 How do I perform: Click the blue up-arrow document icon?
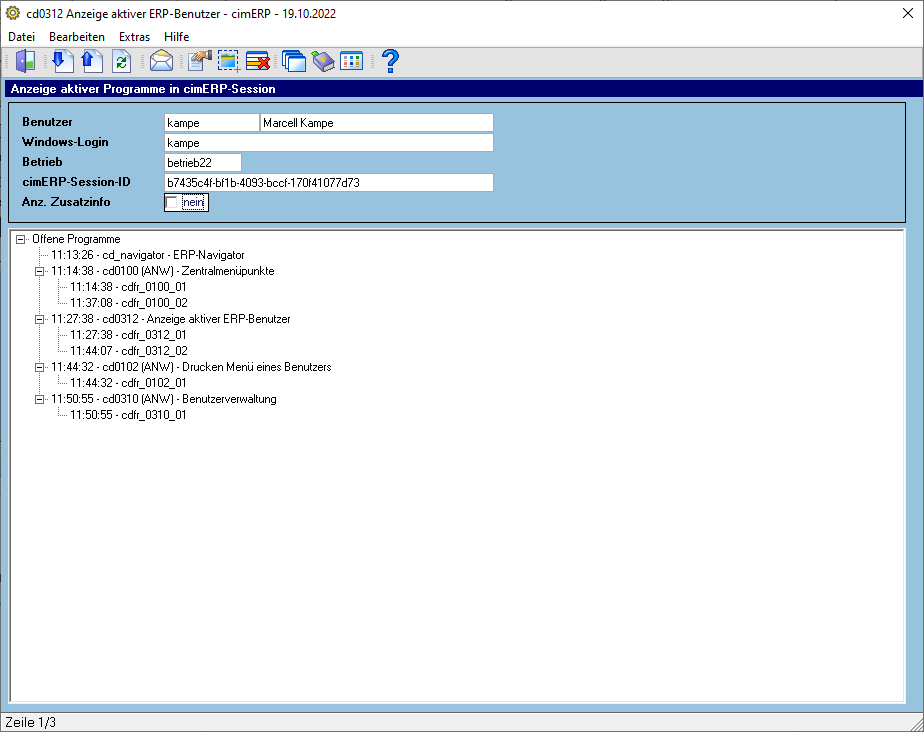tap(91, 61)
